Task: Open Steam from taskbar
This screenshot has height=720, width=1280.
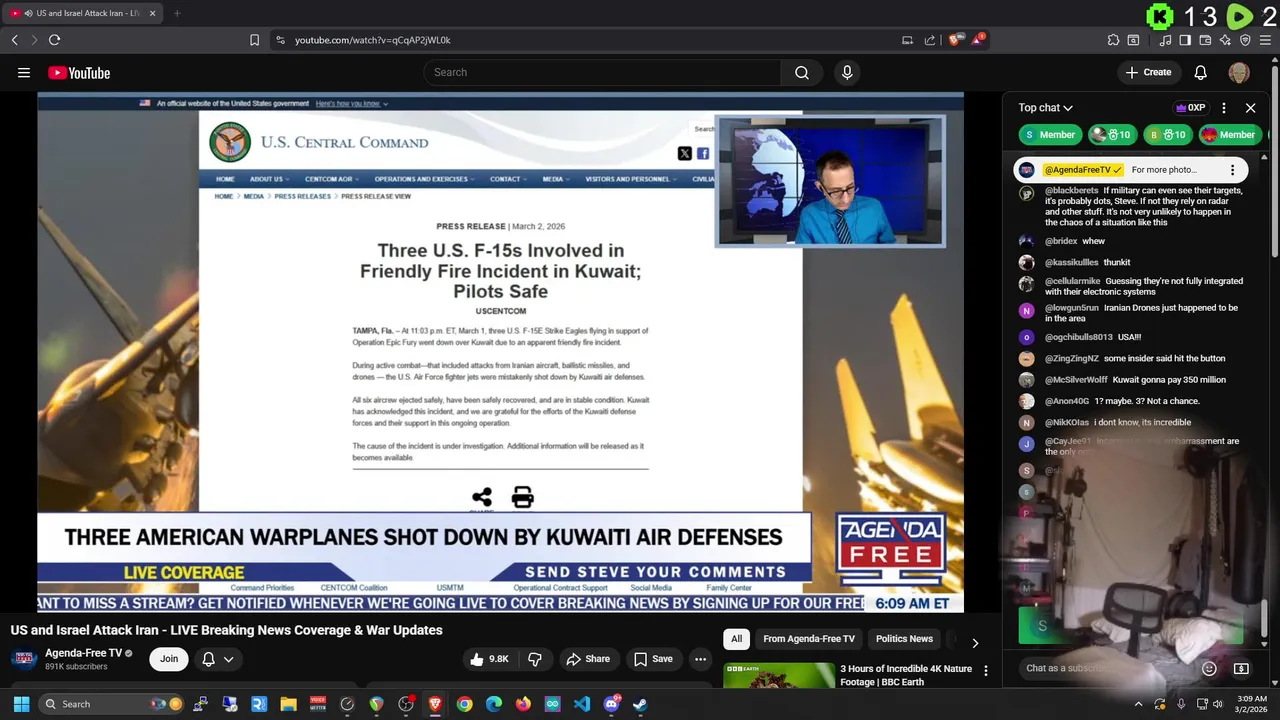Action: 640,704
